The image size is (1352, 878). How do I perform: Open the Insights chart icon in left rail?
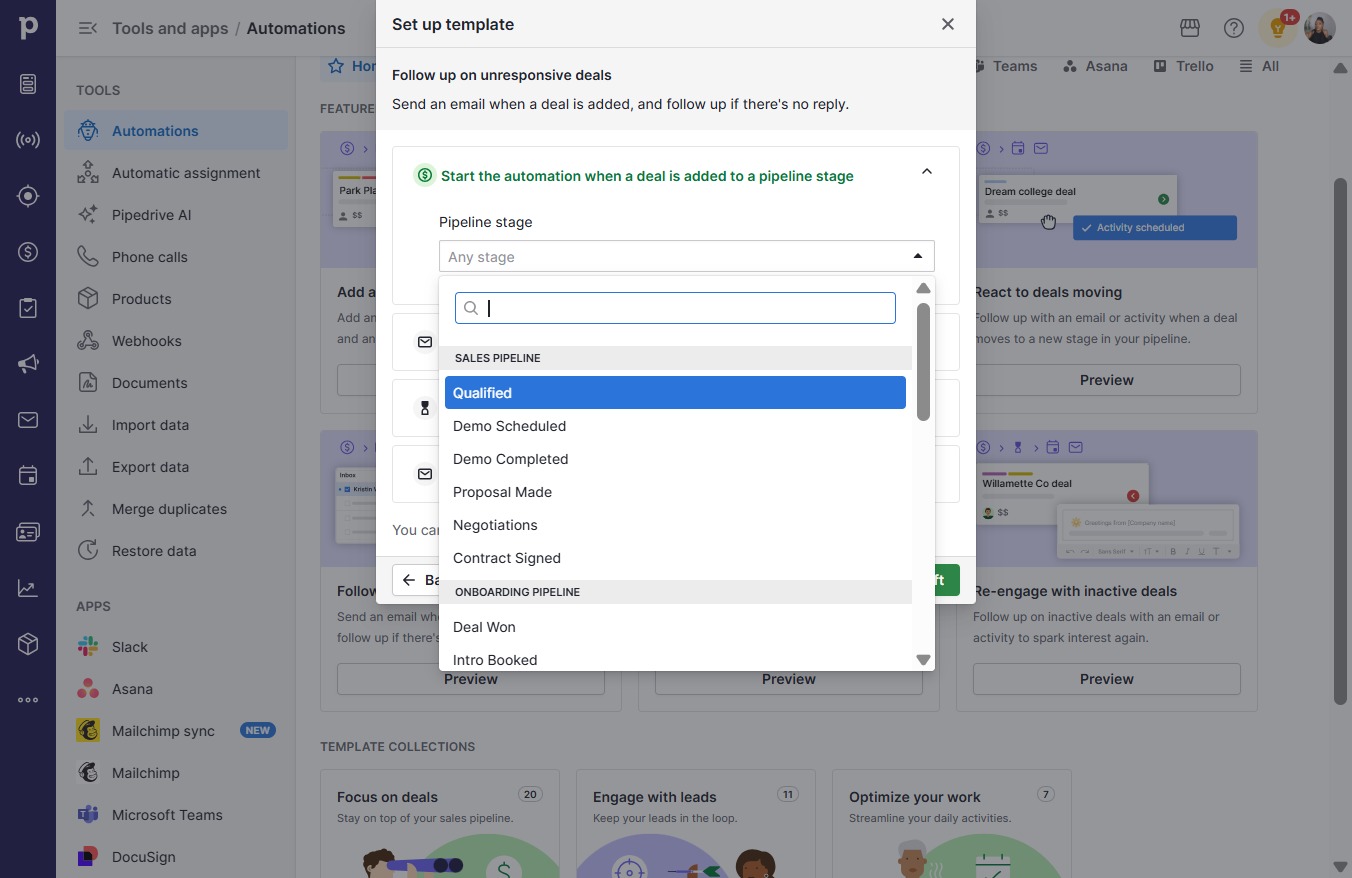[x=28, y=588]
